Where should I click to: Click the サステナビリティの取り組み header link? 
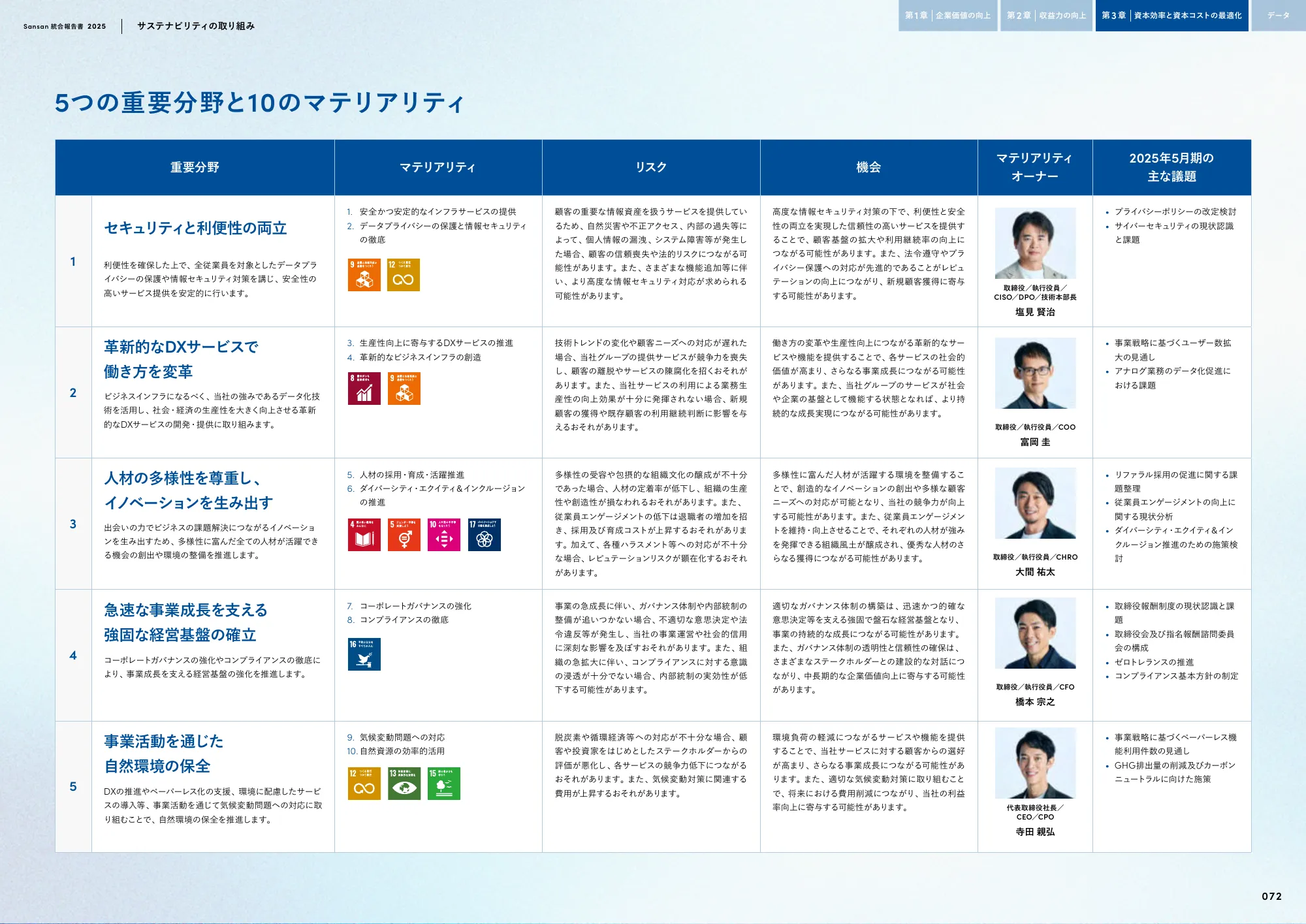point(196,25)
